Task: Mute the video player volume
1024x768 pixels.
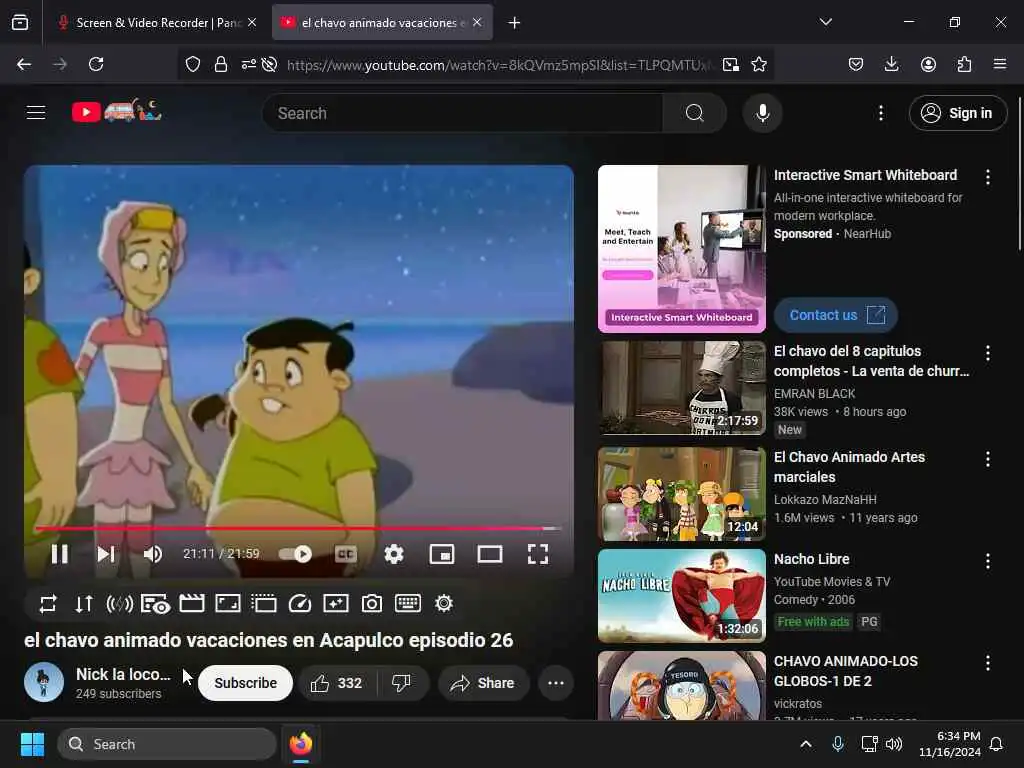Action: pos(153,554)
